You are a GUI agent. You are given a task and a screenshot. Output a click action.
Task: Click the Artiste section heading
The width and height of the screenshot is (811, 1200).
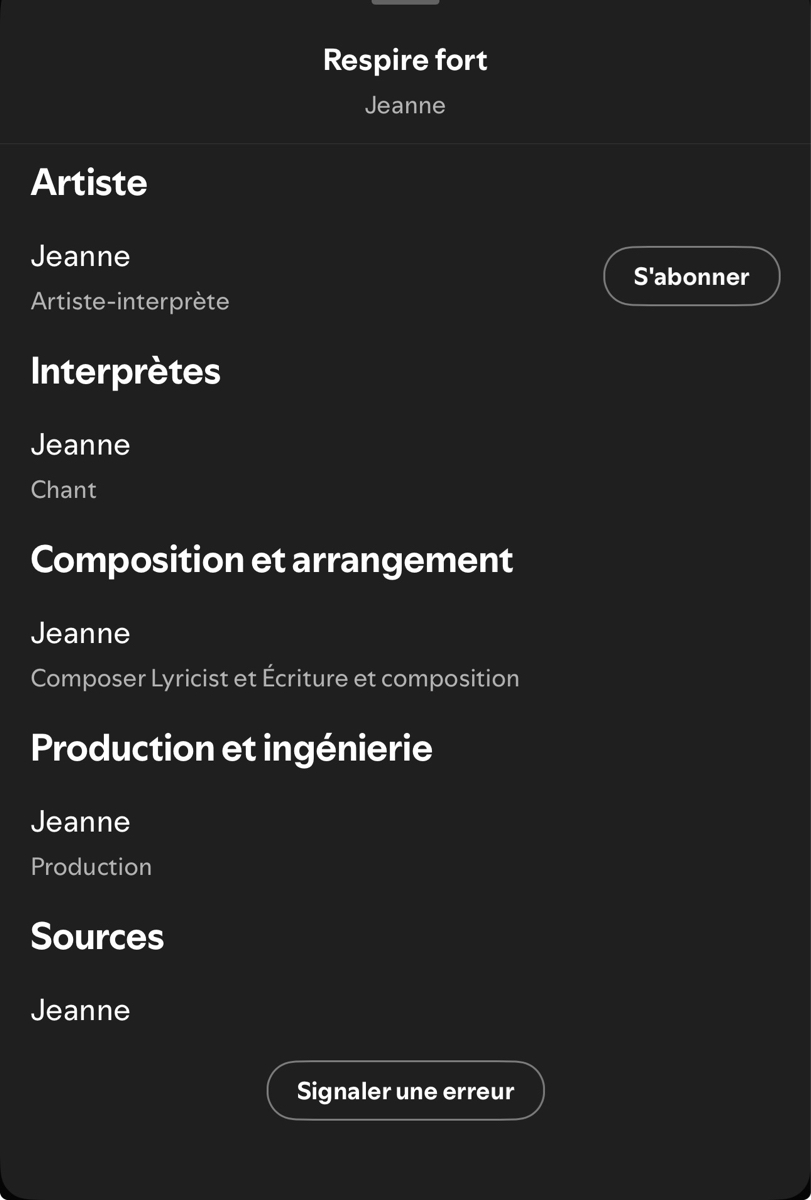pos(89,183)
